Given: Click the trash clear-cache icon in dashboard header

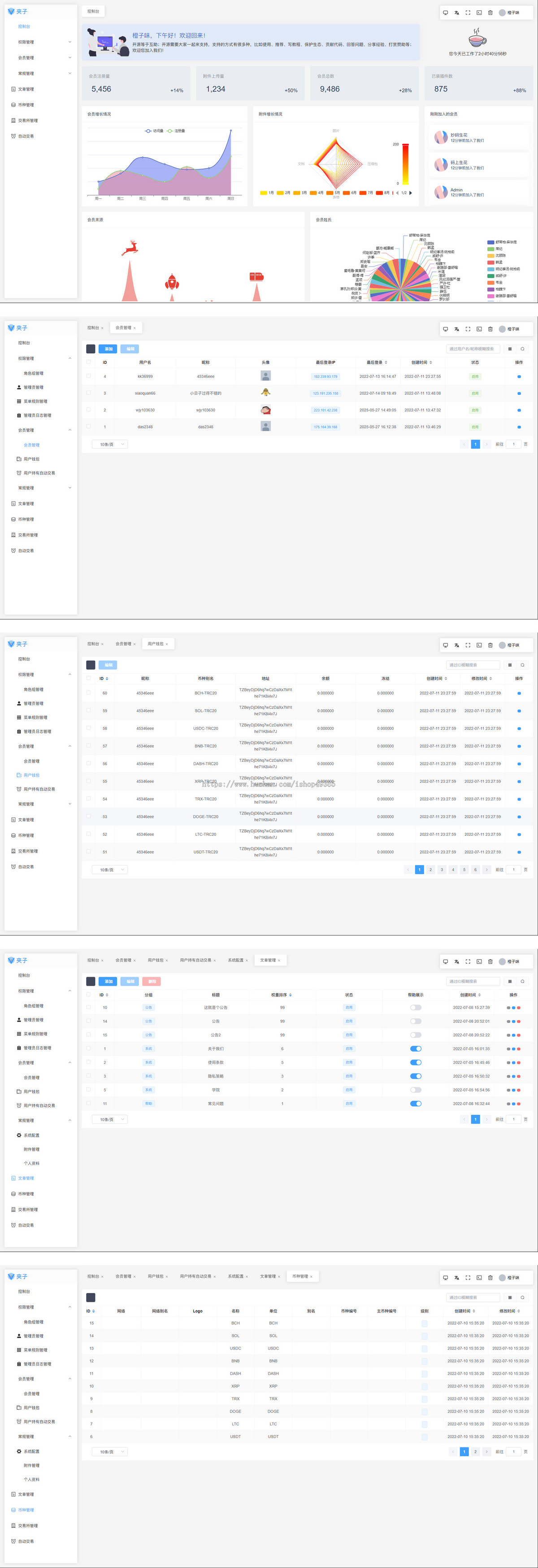Looking at the screenshot, I should pos(490,12).
